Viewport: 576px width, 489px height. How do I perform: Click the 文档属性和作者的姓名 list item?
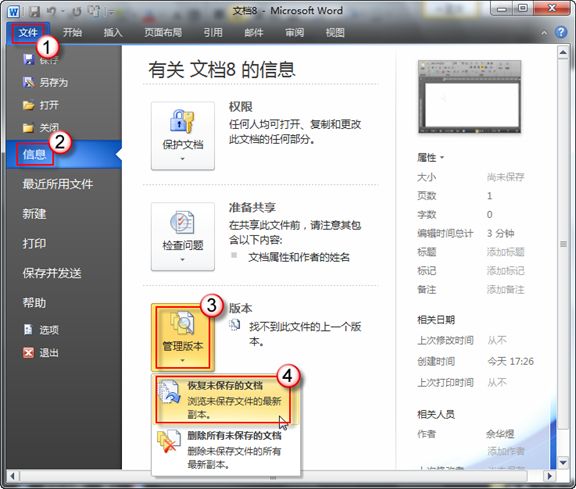coord(299,257)
